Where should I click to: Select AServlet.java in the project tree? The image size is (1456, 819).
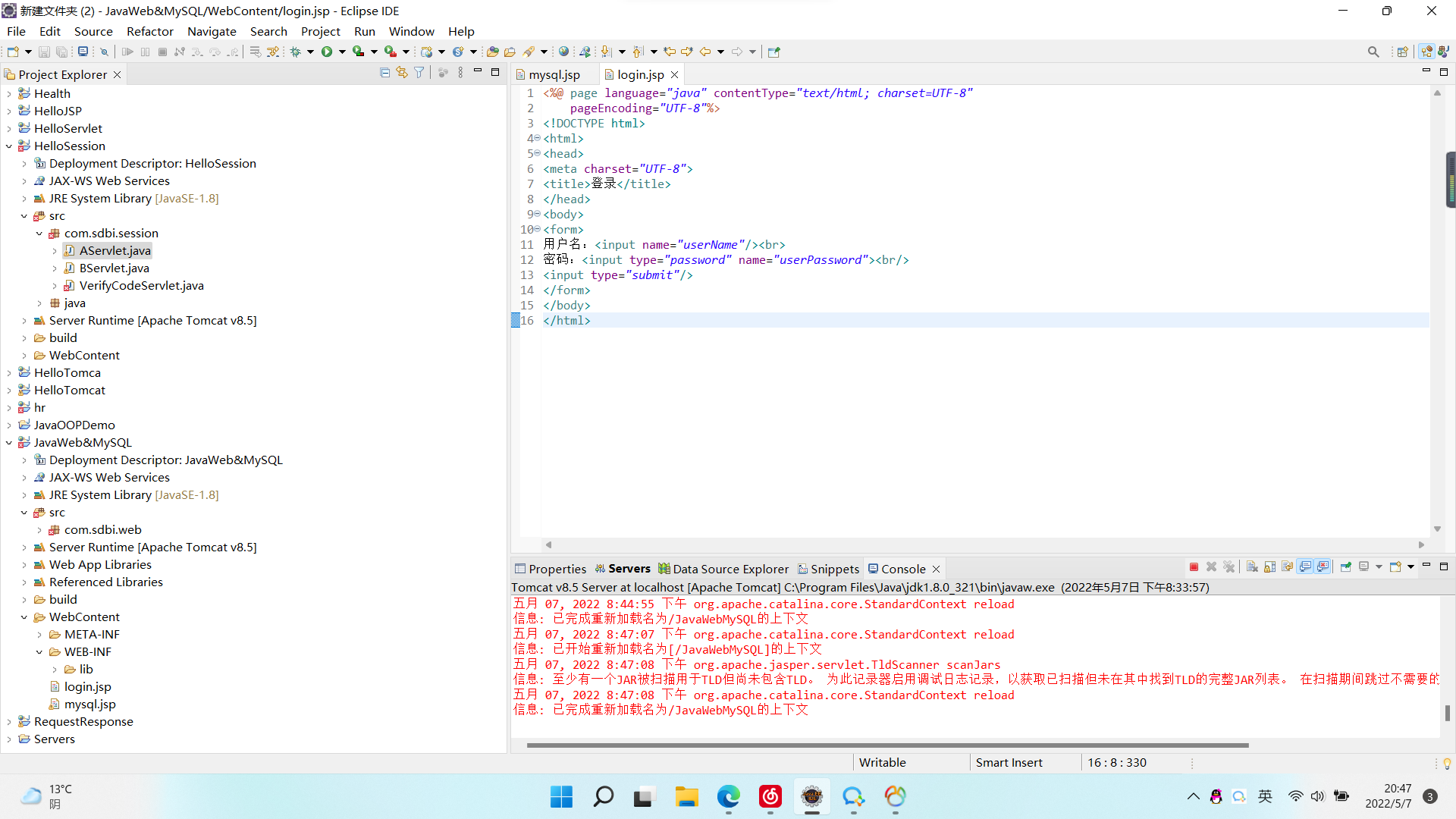click(115, 251)
